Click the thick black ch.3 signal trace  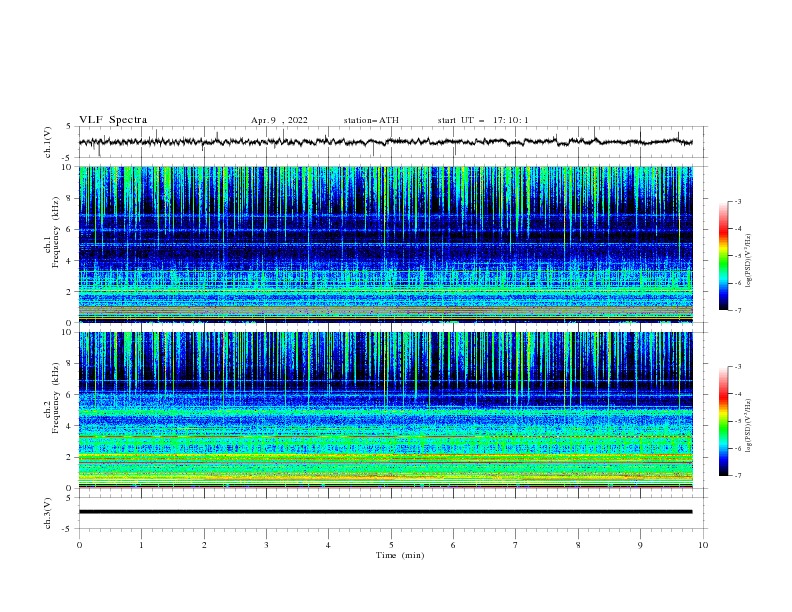[385, 512]
